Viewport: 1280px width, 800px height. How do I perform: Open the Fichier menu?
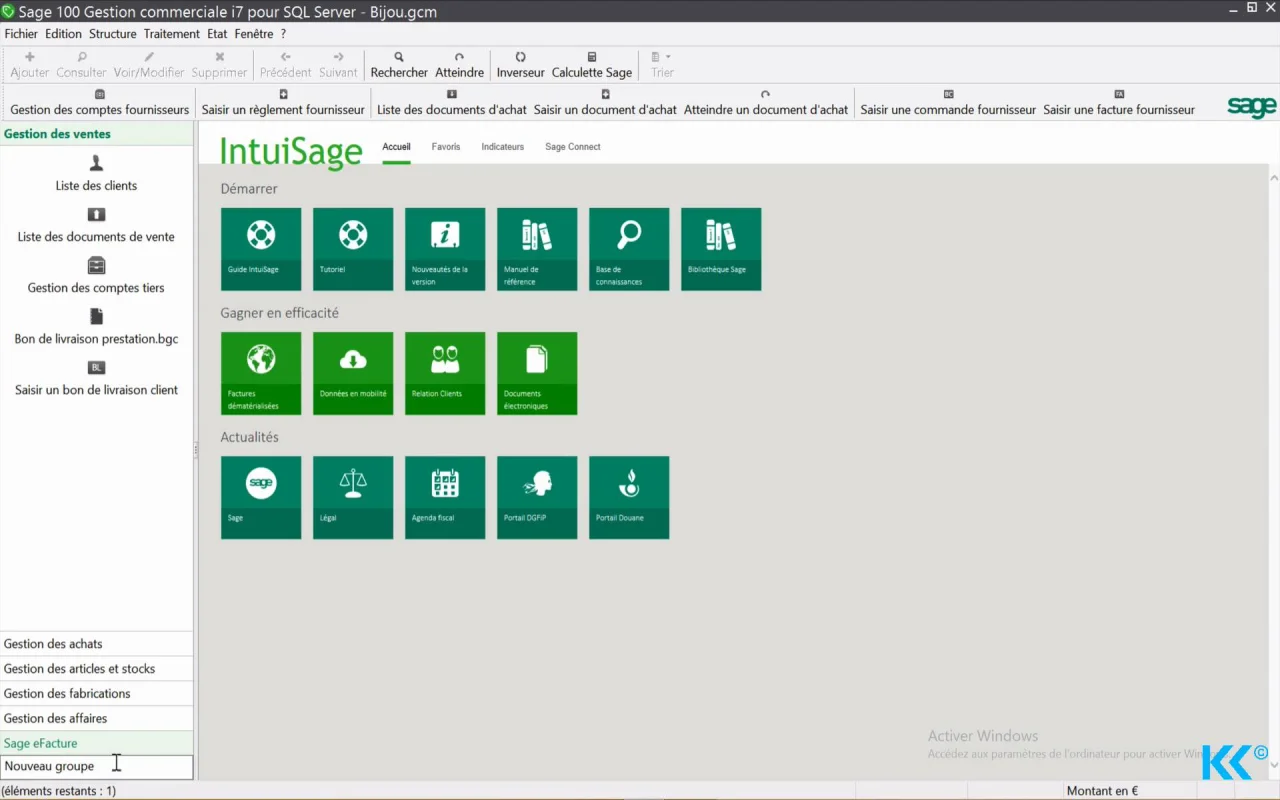click(x=21, y=34)
